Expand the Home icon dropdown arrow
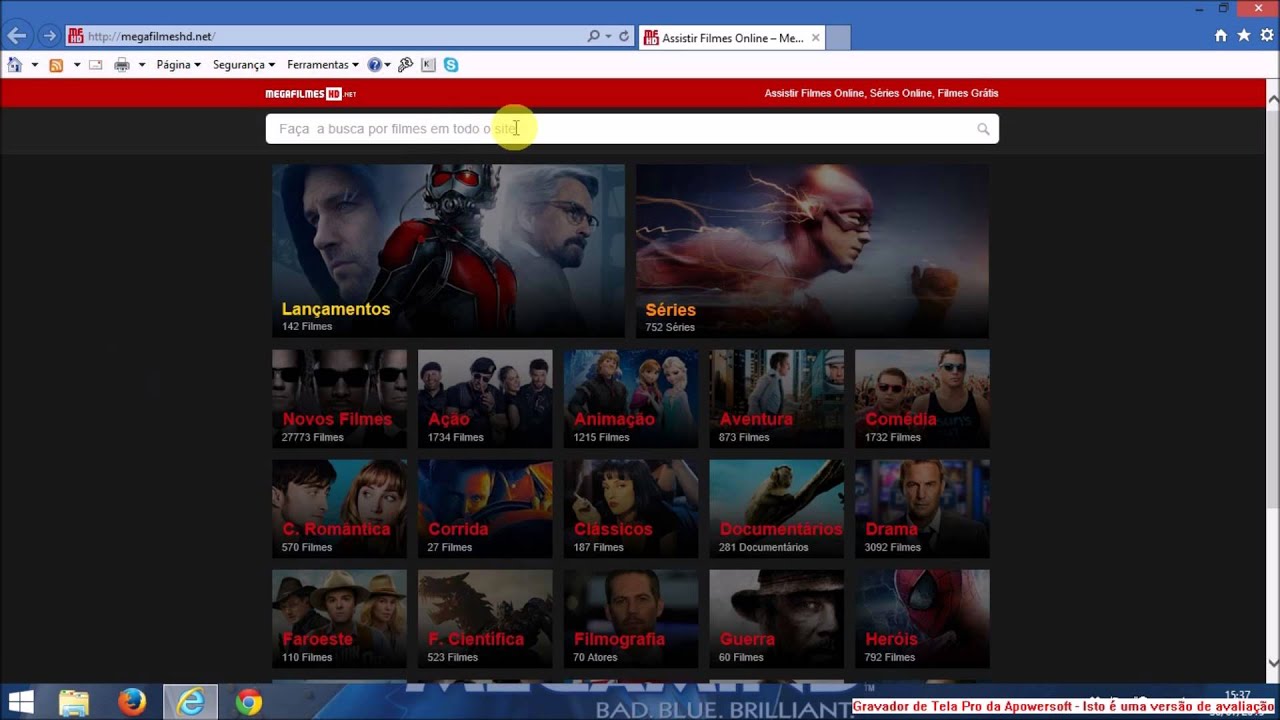Viewport: 1280px width, 720px height. 34,65
